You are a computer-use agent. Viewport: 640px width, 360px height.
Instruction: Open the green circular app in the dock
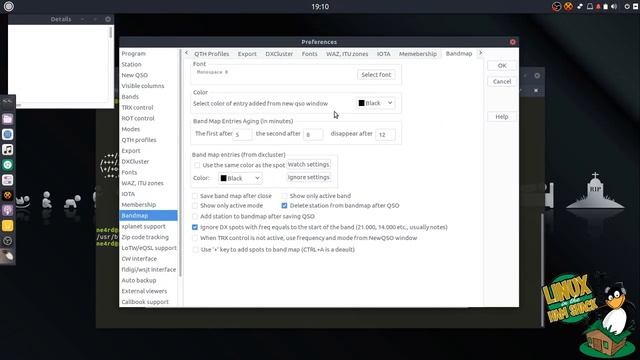click(x=7, y=165)
